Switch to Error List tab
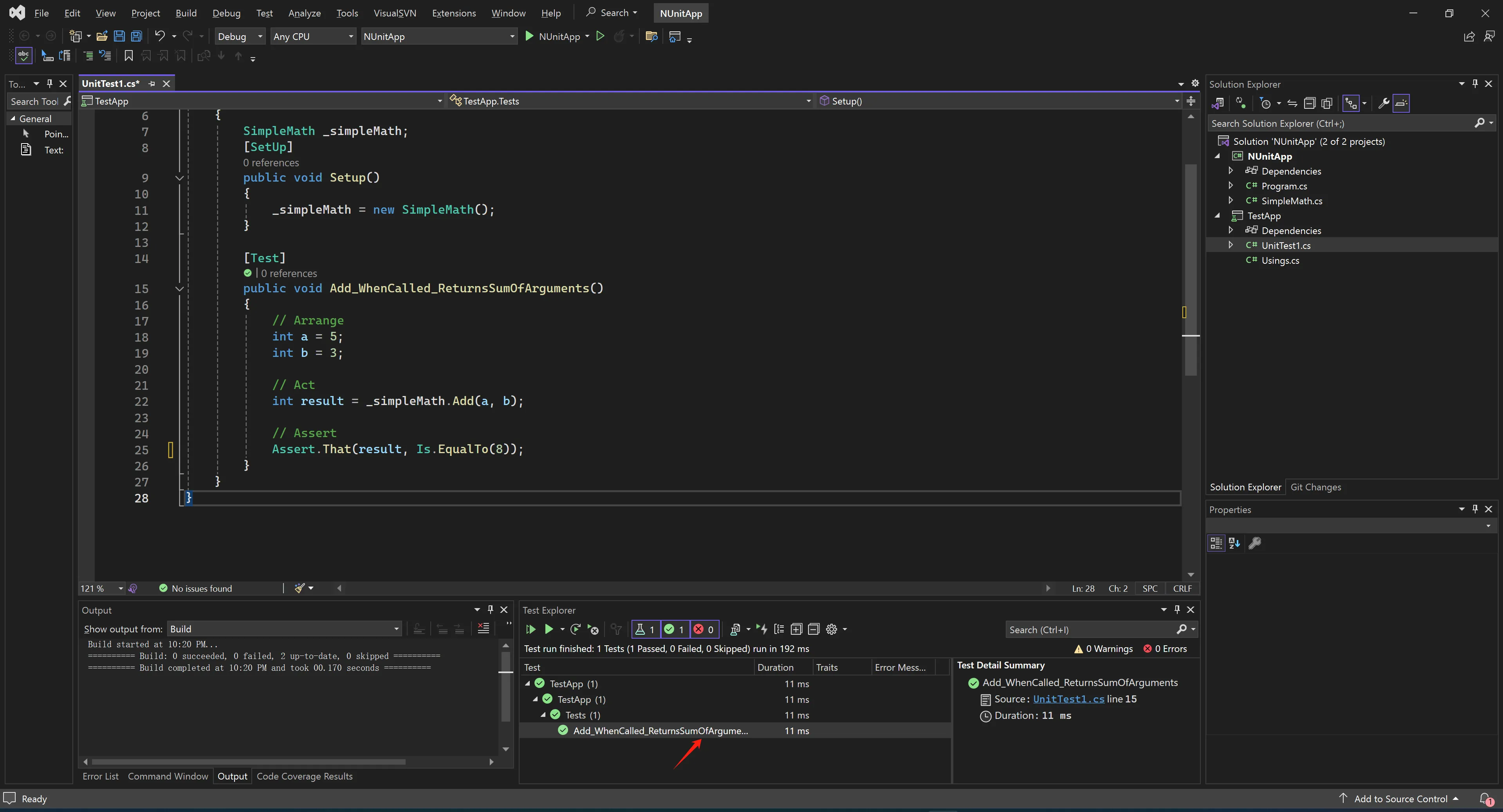 tap(100, 776)
